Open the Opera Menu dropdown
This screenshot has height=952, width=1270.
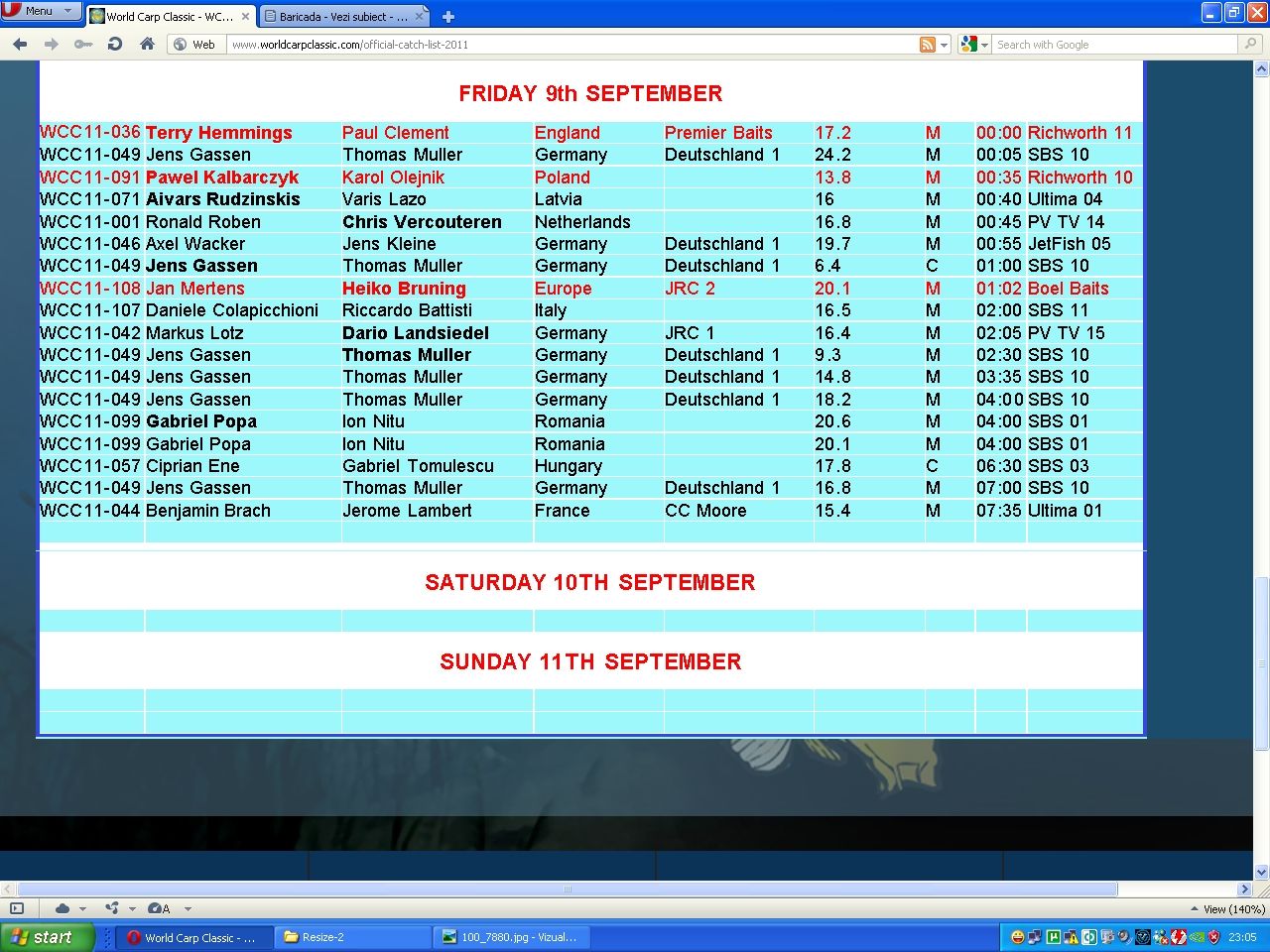tap(40, 11)
